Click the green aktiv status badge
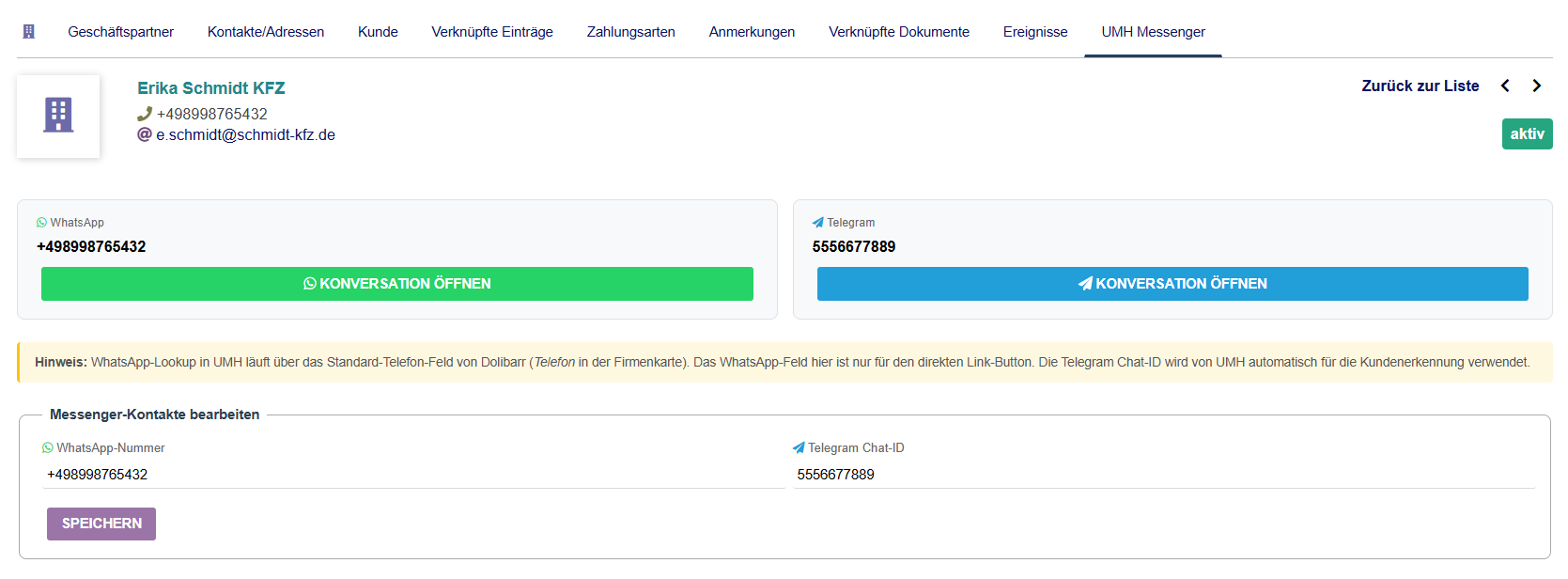Viewport: 1568px width, 579px height. click(1527, 133)
